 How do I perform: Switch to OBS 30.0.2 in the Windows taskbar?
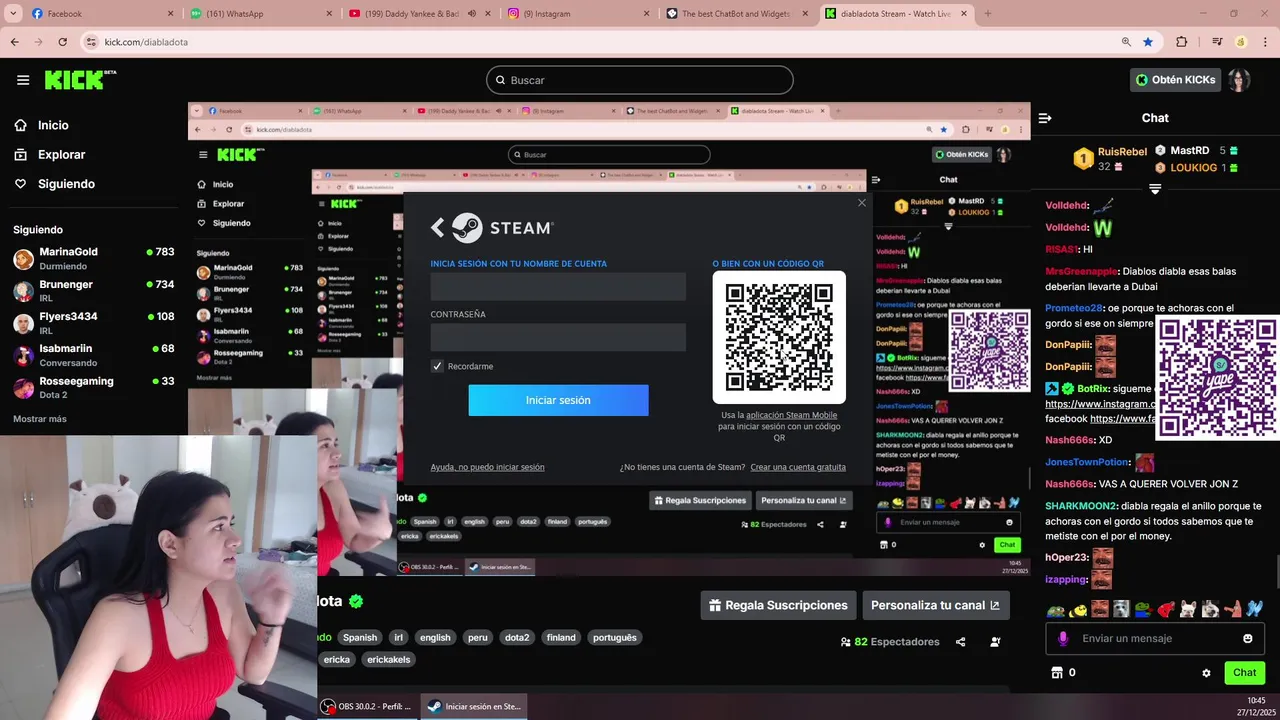[368, 706]
